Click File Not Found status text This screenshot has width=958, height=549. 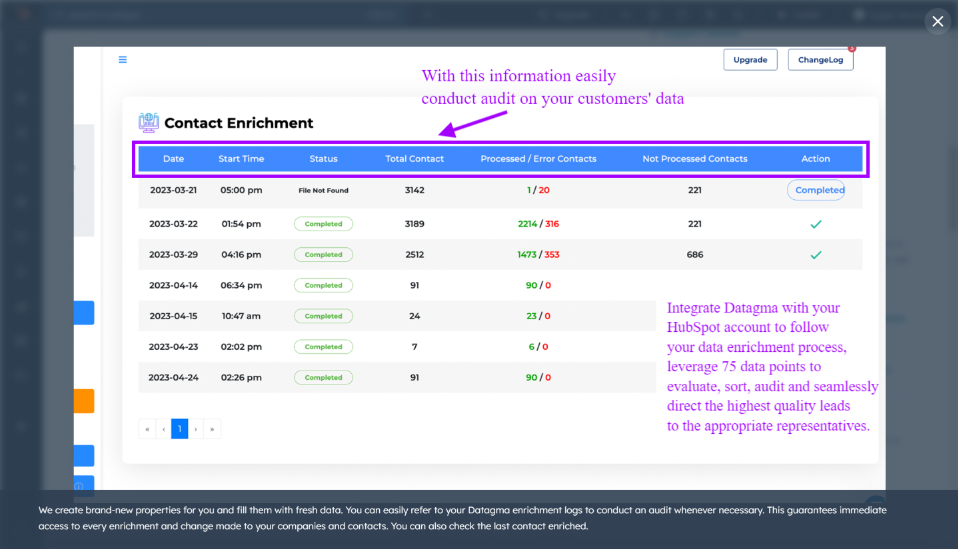click(323, 191)
